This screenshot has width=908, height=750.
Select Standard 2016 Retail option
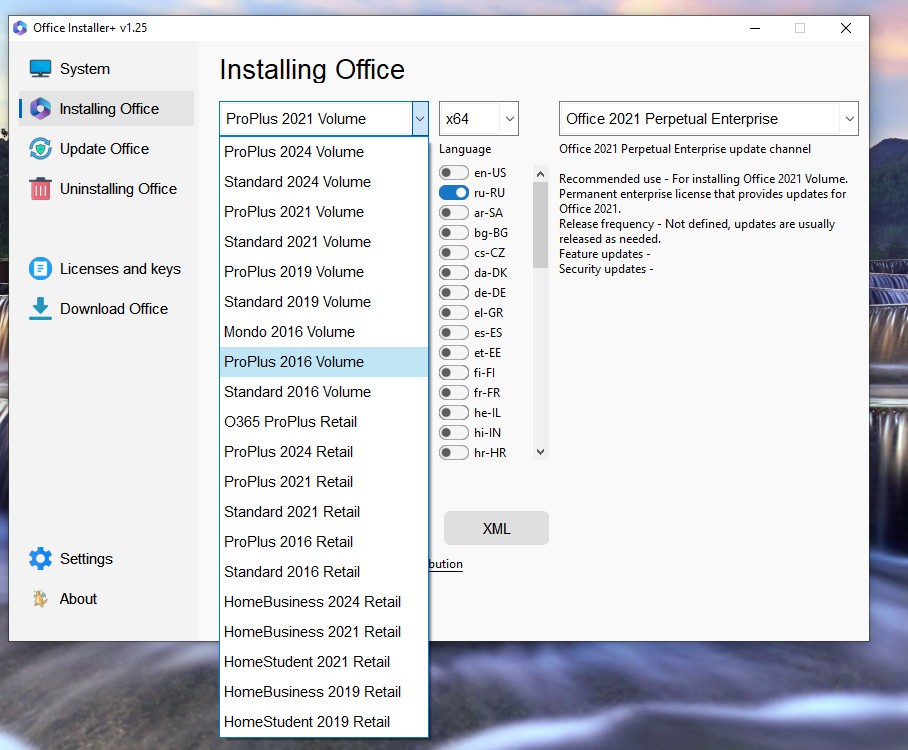pos(324,572)
